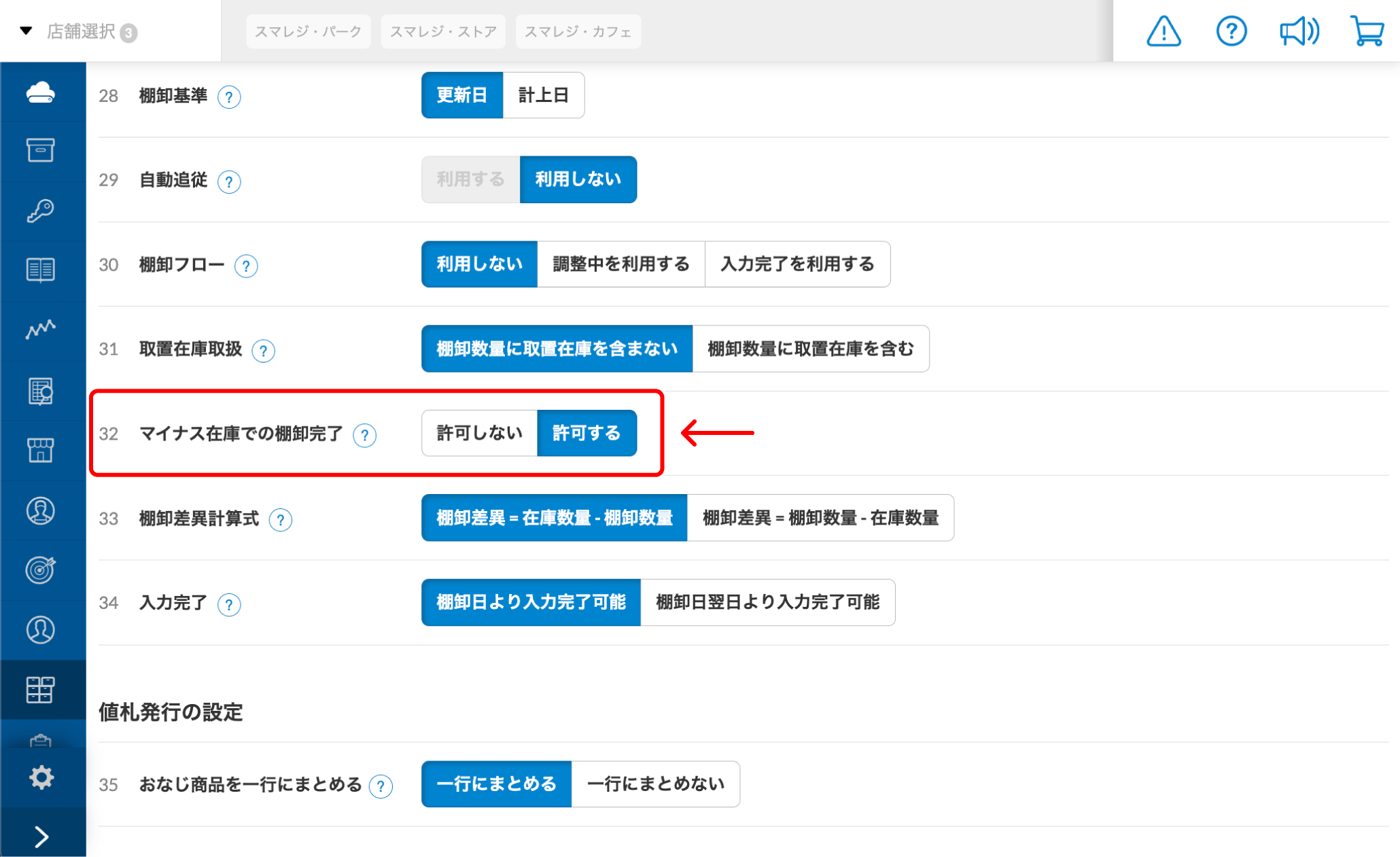Show help for 自動追従
1400x857 pixels.
(229, 181)
